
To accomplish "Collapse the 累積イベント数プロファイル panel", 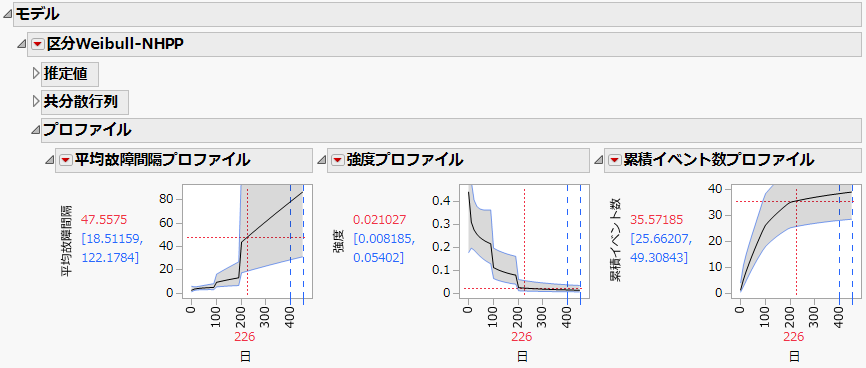I will [x=598, y=160].
